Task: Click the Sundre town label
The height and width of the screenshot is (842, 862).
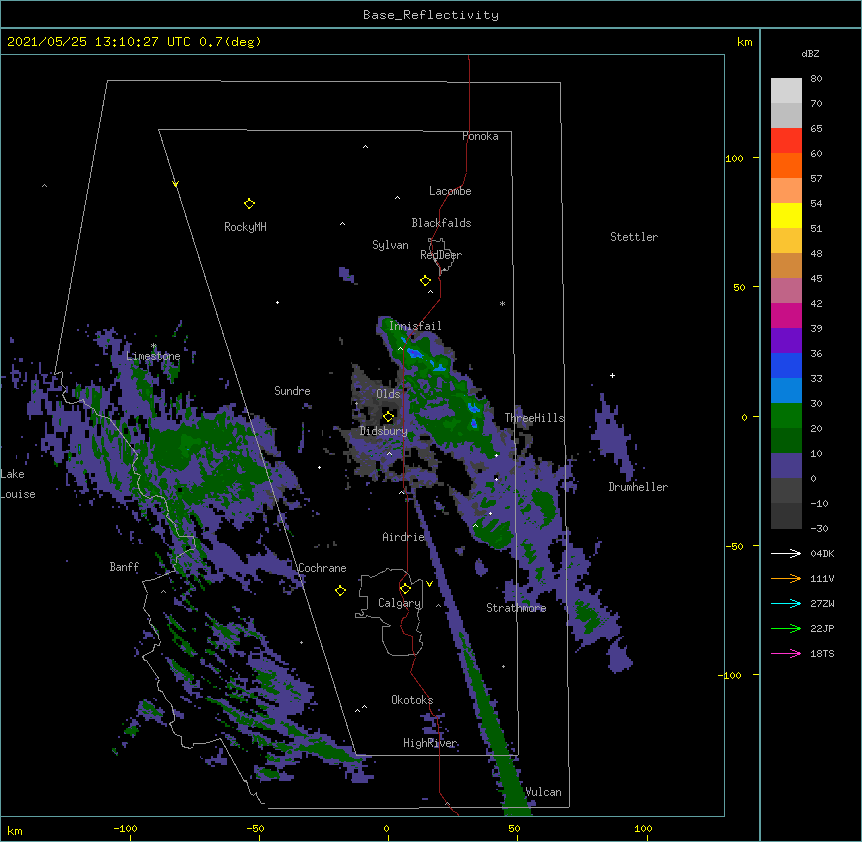Action: [292, 391]
